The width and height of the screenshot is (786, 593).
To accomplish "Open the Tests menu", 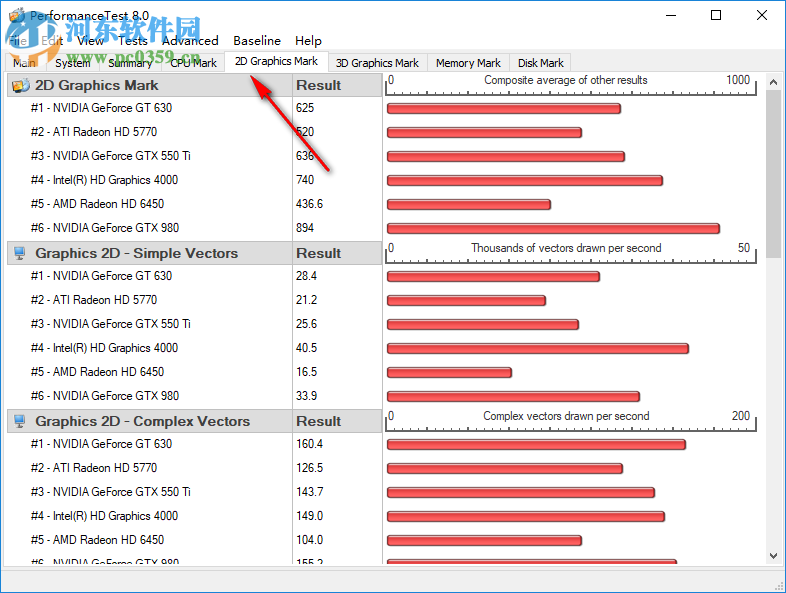I will tap(133, 41).
